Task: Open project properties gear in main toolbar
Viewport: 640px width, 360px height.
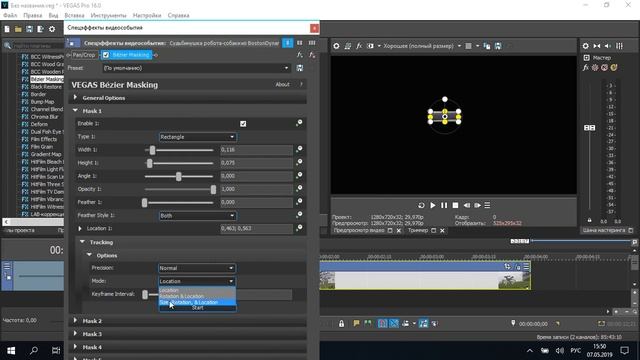Action: [52, 29]
